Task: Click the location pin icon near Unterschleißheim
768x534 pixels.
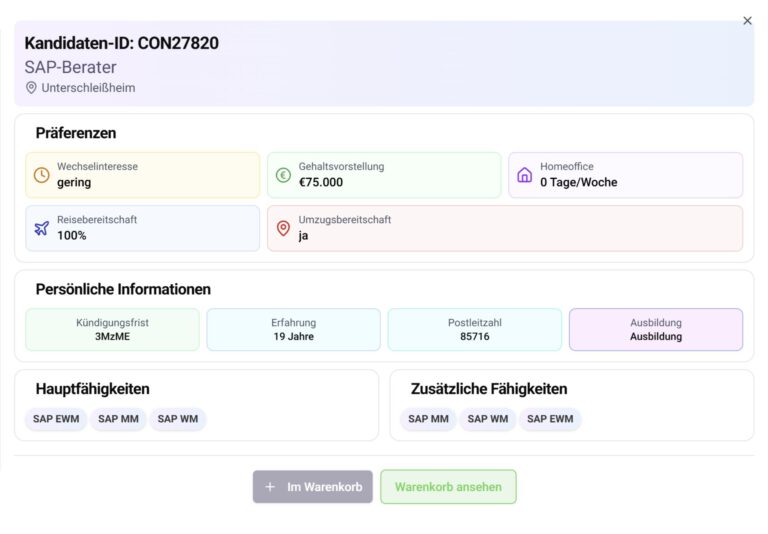Action: coord(31,88)
